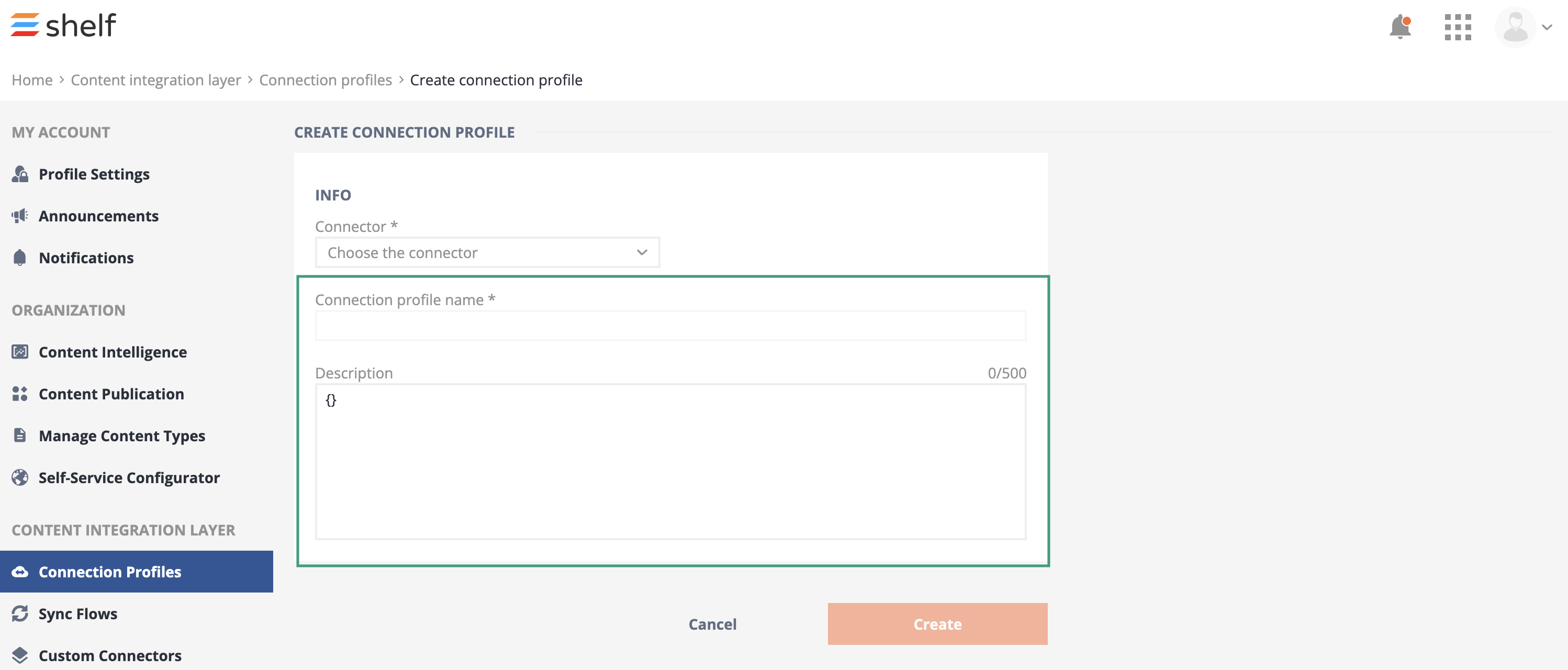Click the Content Publication icon
The height and width of the screenshot is (670, 1568).
[20, 394]
